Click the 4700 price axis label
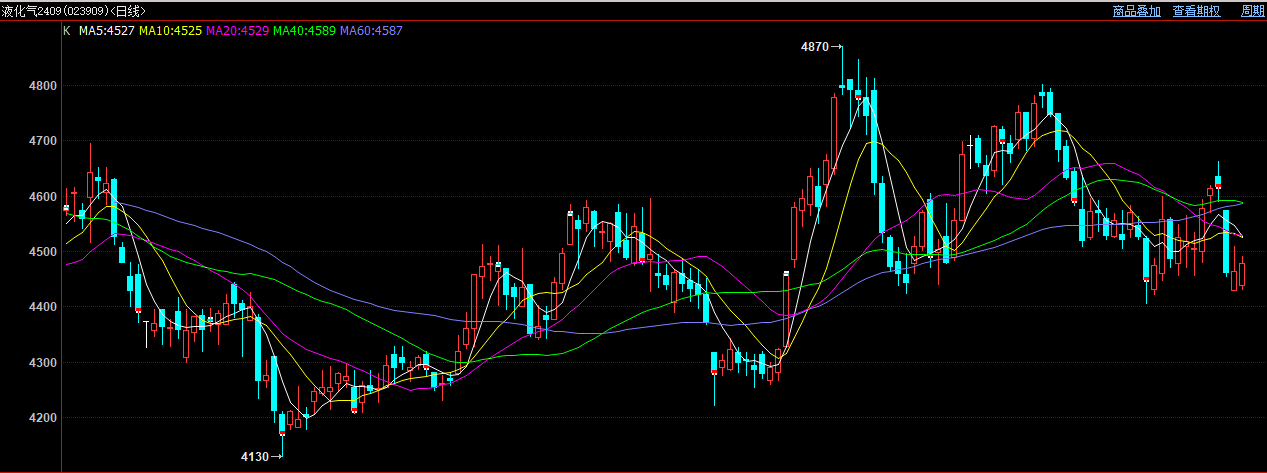 click(42, 141)
